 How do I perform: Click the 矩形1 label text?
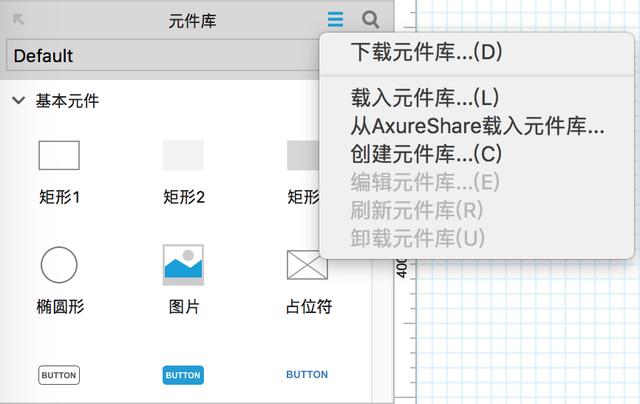coord(60,197)
